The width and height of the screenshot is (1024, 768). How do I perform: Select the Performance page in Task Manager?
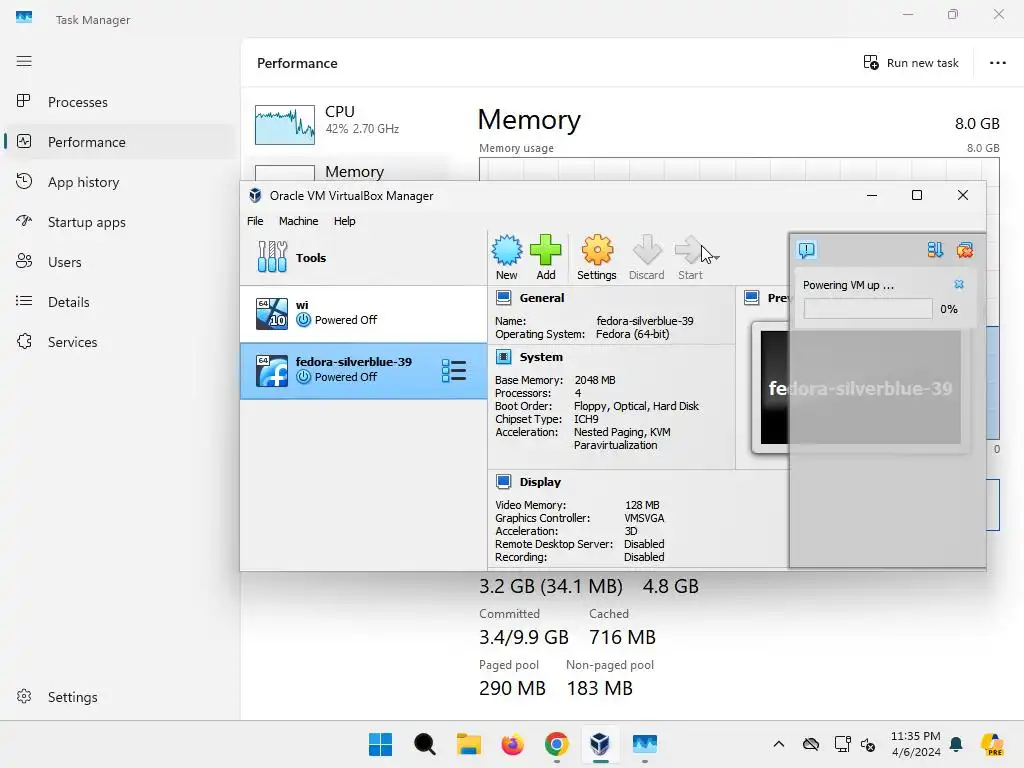86,142
